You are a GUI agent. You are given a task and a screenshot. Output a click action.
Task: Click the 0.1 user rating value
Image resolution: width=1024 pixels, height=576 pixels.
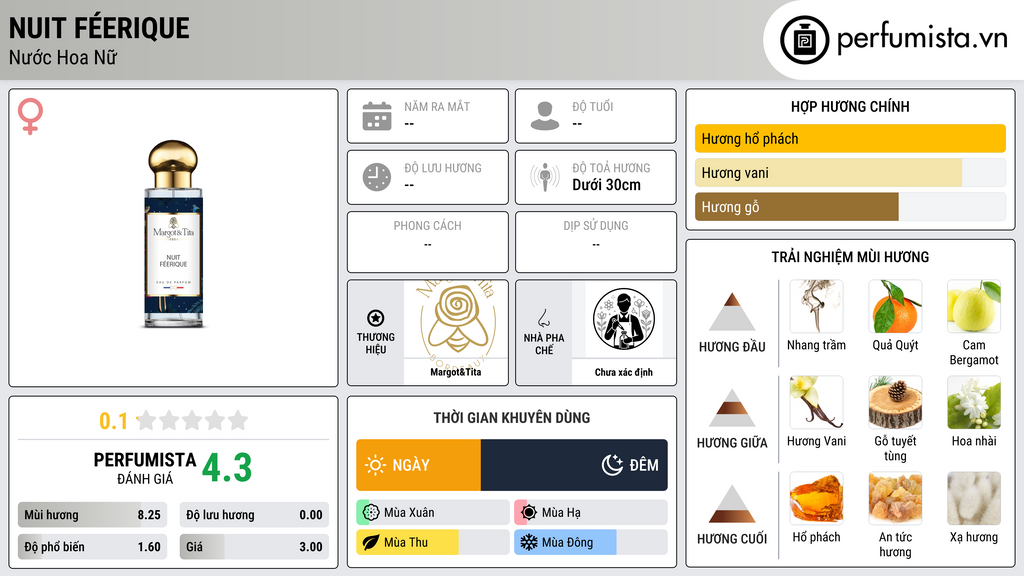click(x=113, y=421)
